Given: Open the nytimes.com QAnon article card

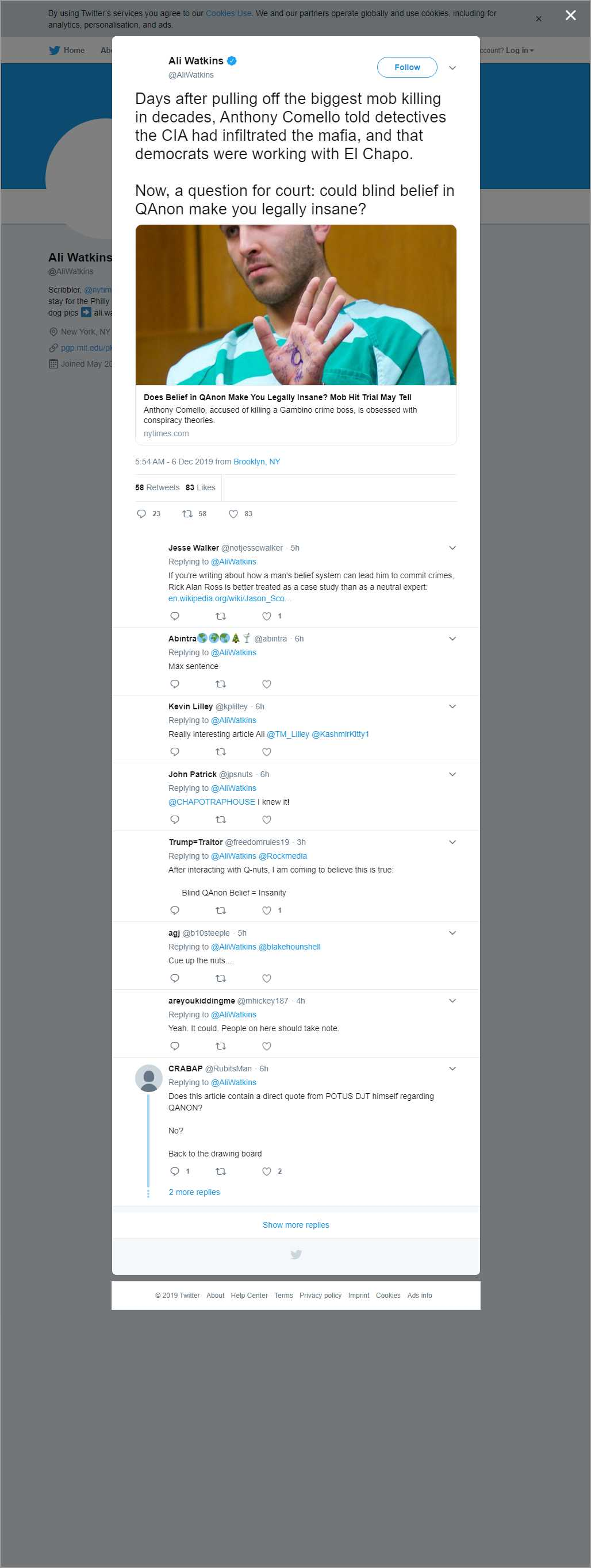Looking at the screenshot, I should coord(296,335).
